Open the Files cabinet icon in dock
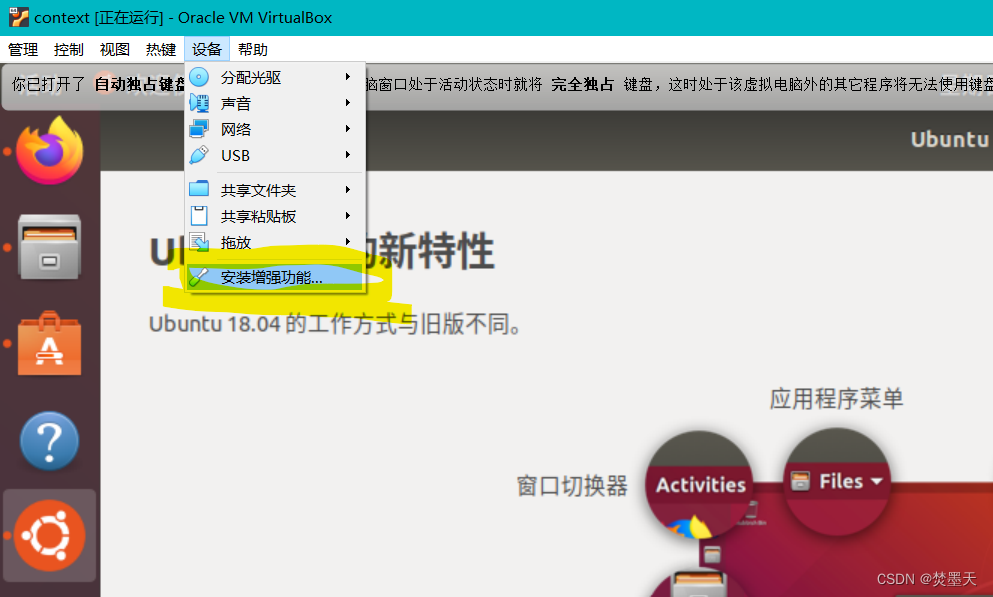This screenshot has width=993, height=597. tap(49, 247)
